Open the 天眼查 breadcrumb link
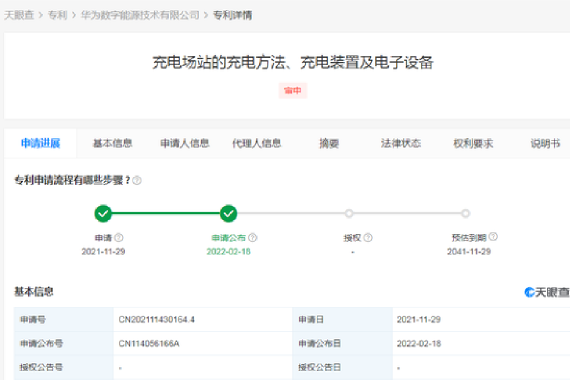Image resolution: width=570 pixels, height=380 pixels. point(19,15)
